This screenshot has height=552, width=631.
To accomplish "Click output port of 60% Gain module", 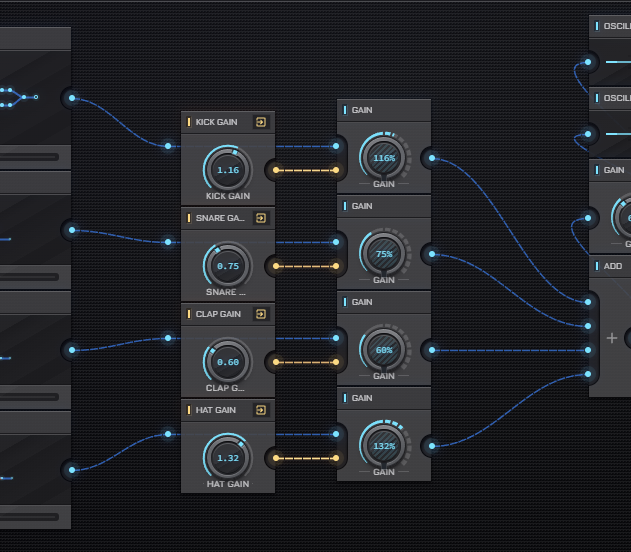I will pyautogui.click(x=432, y=350).
